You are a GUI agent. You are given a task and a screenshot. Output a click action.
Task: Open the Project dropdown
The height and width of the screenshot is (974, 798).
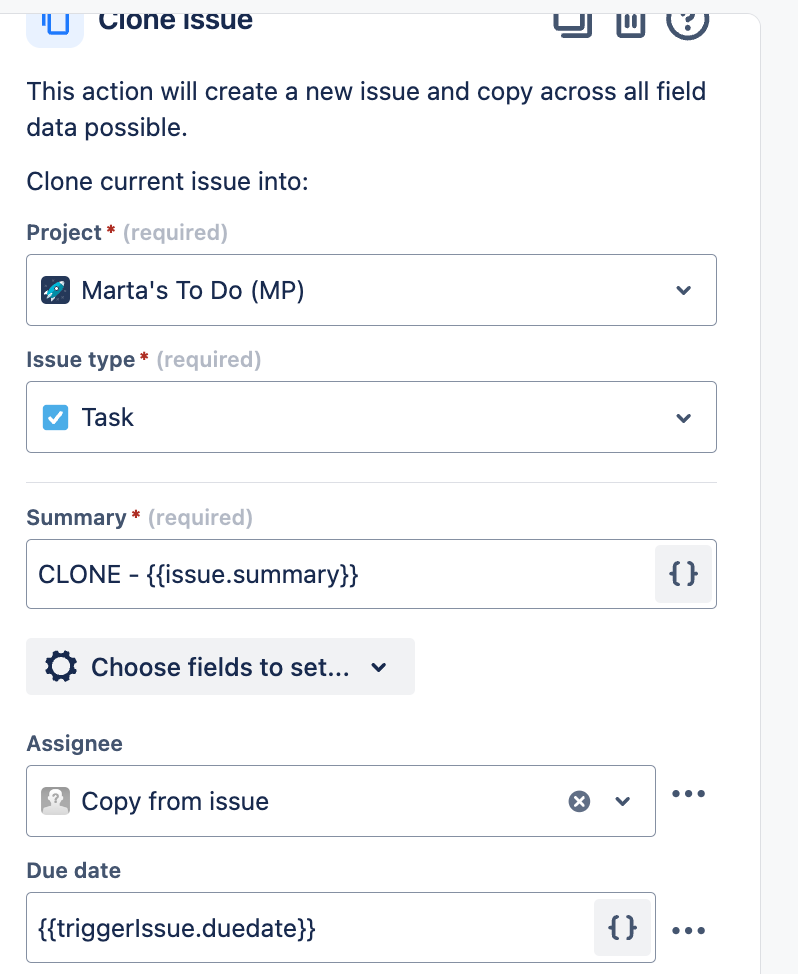pyautogui.click(x=683, y=290)
